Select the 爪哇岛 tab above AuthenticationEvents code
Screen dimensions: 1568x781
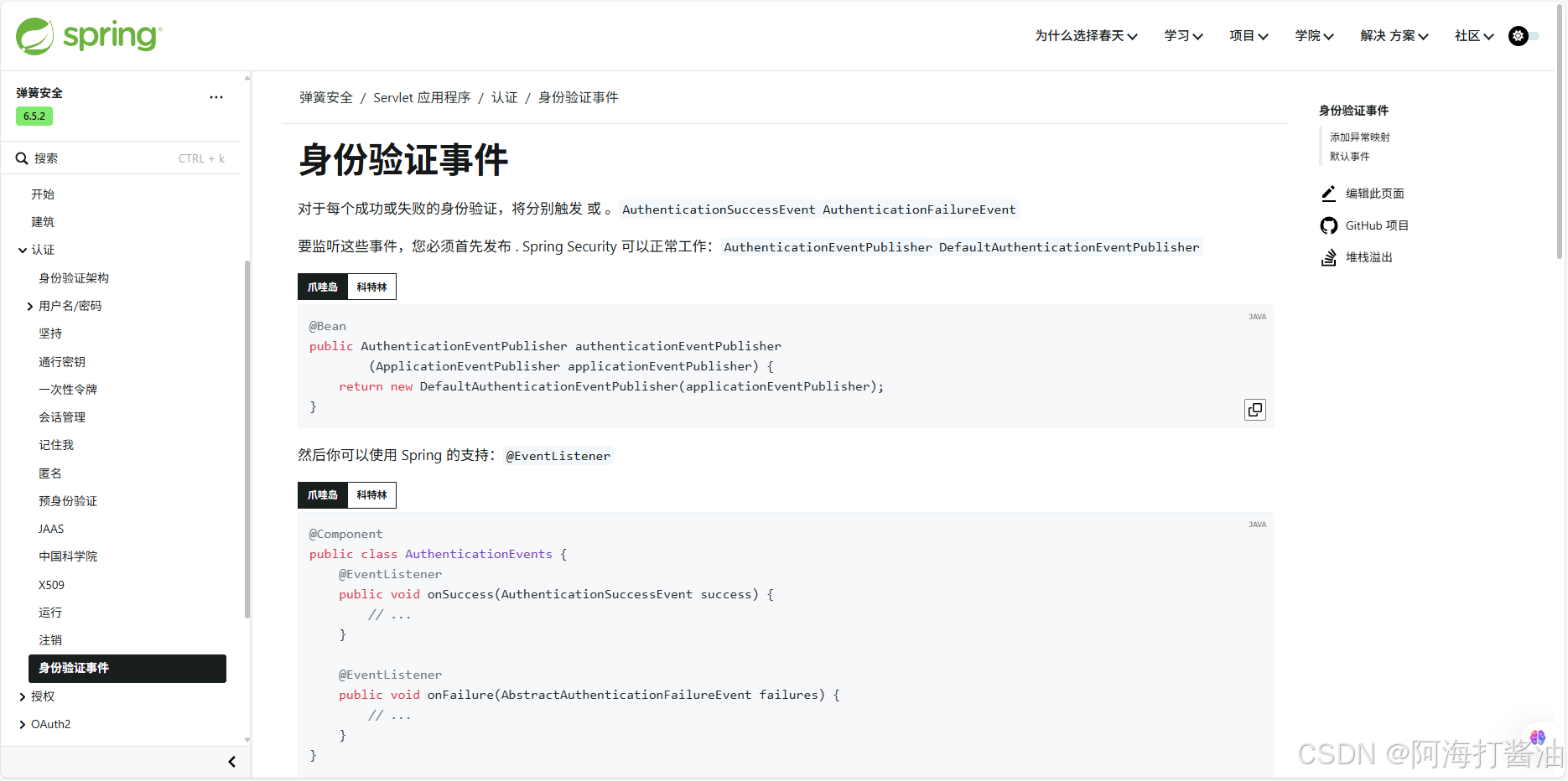(x=323, y=495)
